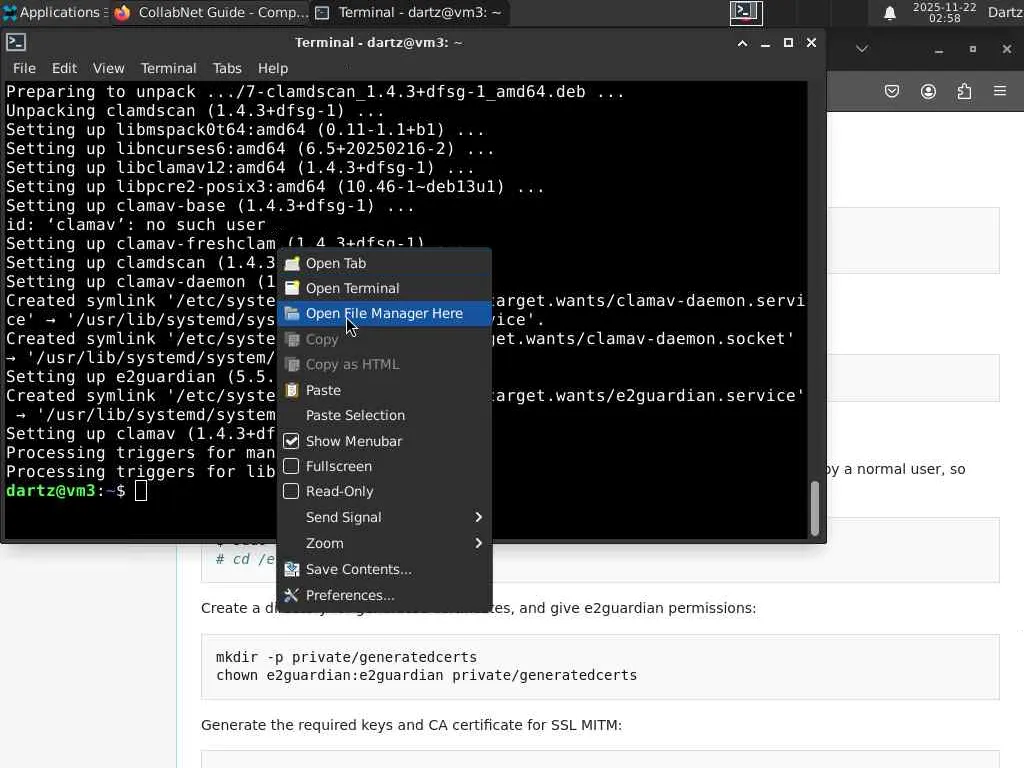Click the date and time clock in the panel
Screen dimensions: 1024x768
[x=944, y=12]
